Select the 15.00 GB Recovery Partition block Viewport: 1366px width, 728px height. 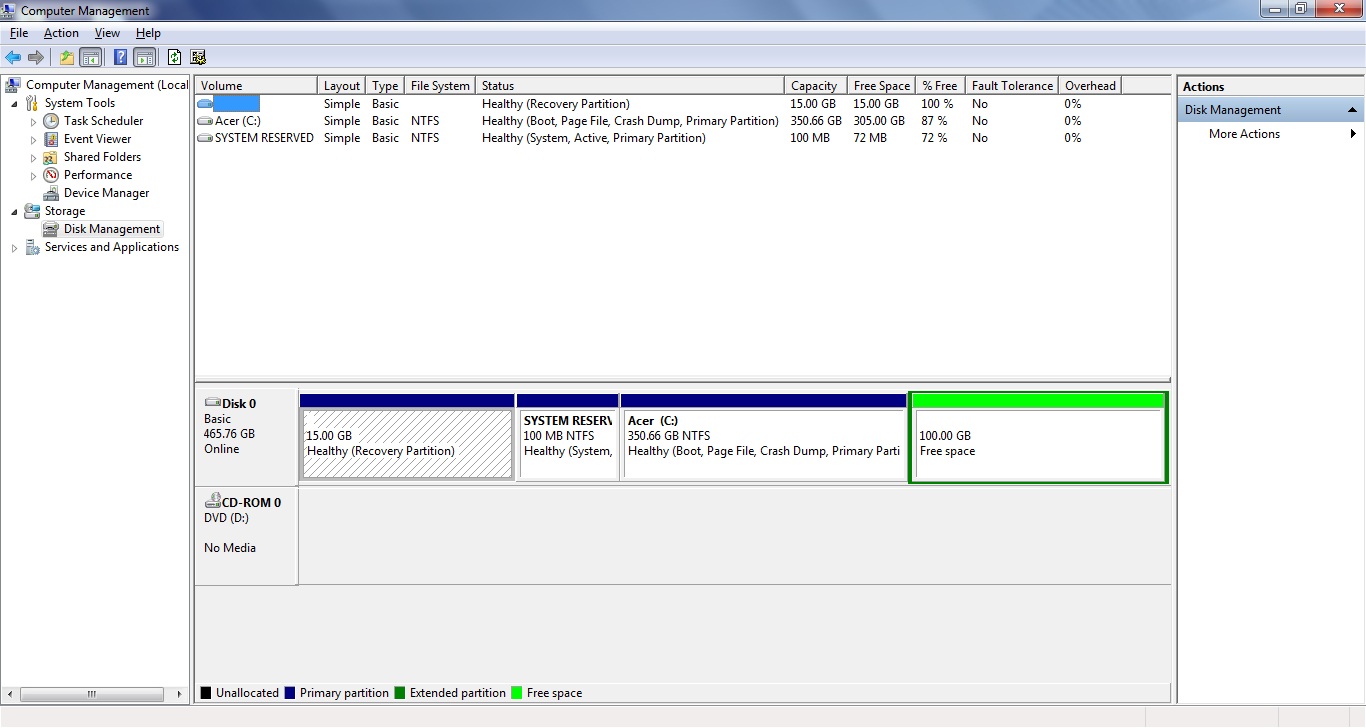click(407, 436)
